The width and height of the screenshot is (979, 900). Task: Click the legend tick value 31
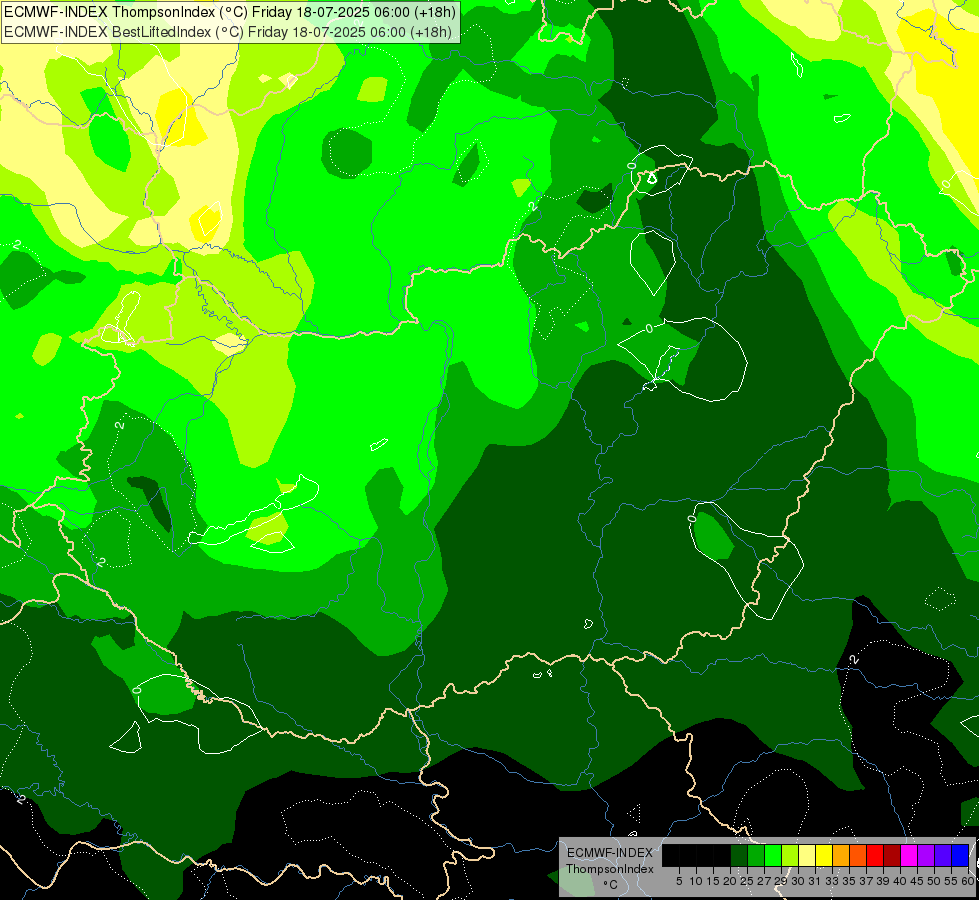[815, 881]
